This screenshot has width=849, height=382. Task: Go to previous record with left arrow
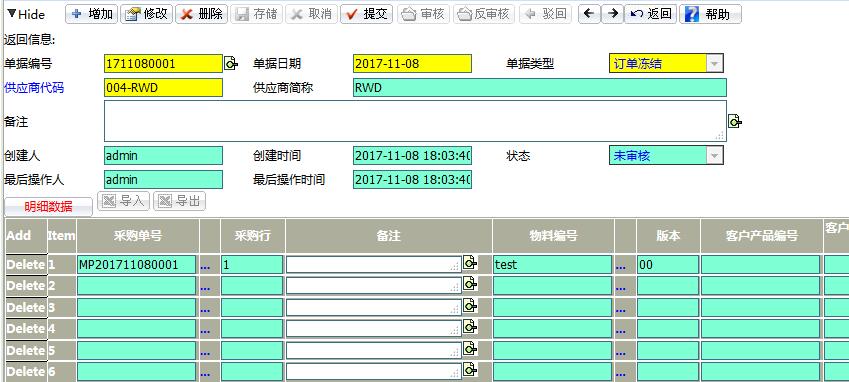(x=589, y=14)
